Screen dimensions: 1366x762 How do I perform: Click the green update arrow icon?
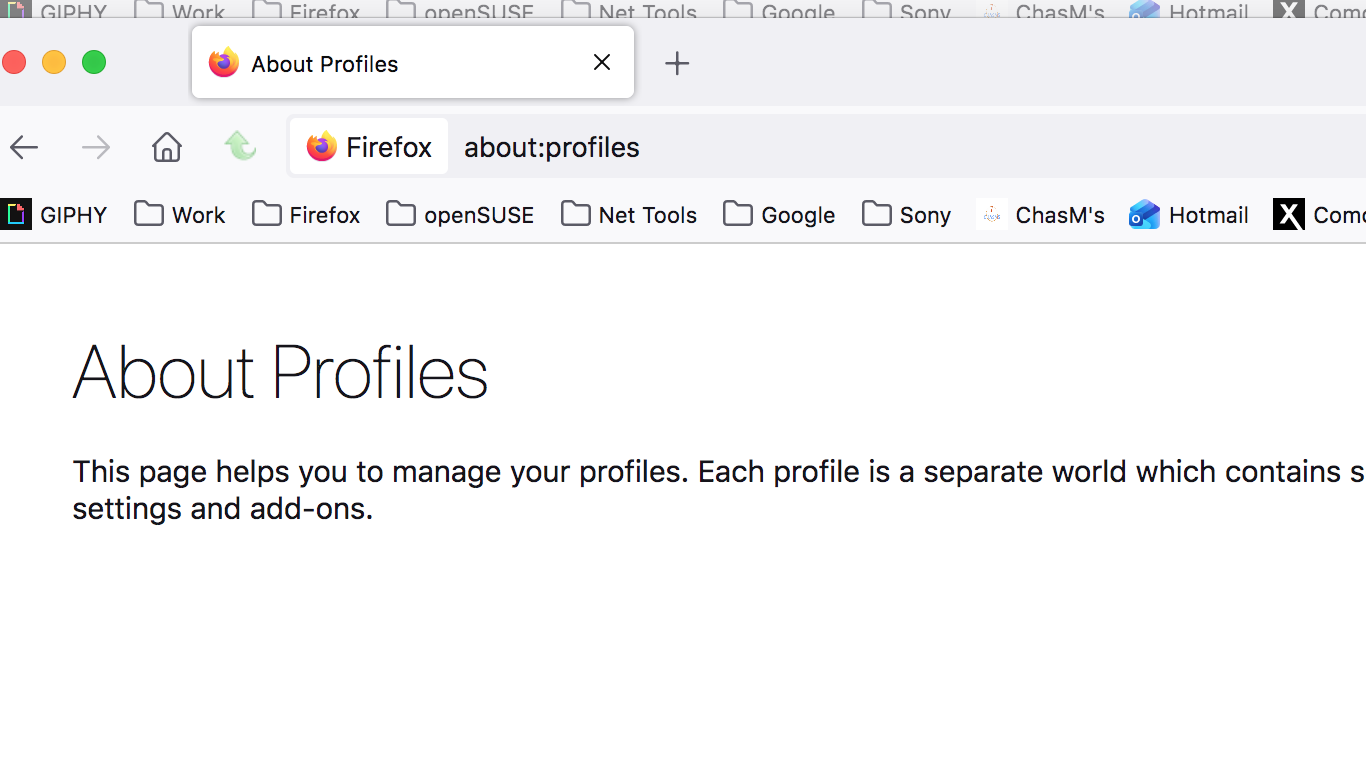click(240, 146)
